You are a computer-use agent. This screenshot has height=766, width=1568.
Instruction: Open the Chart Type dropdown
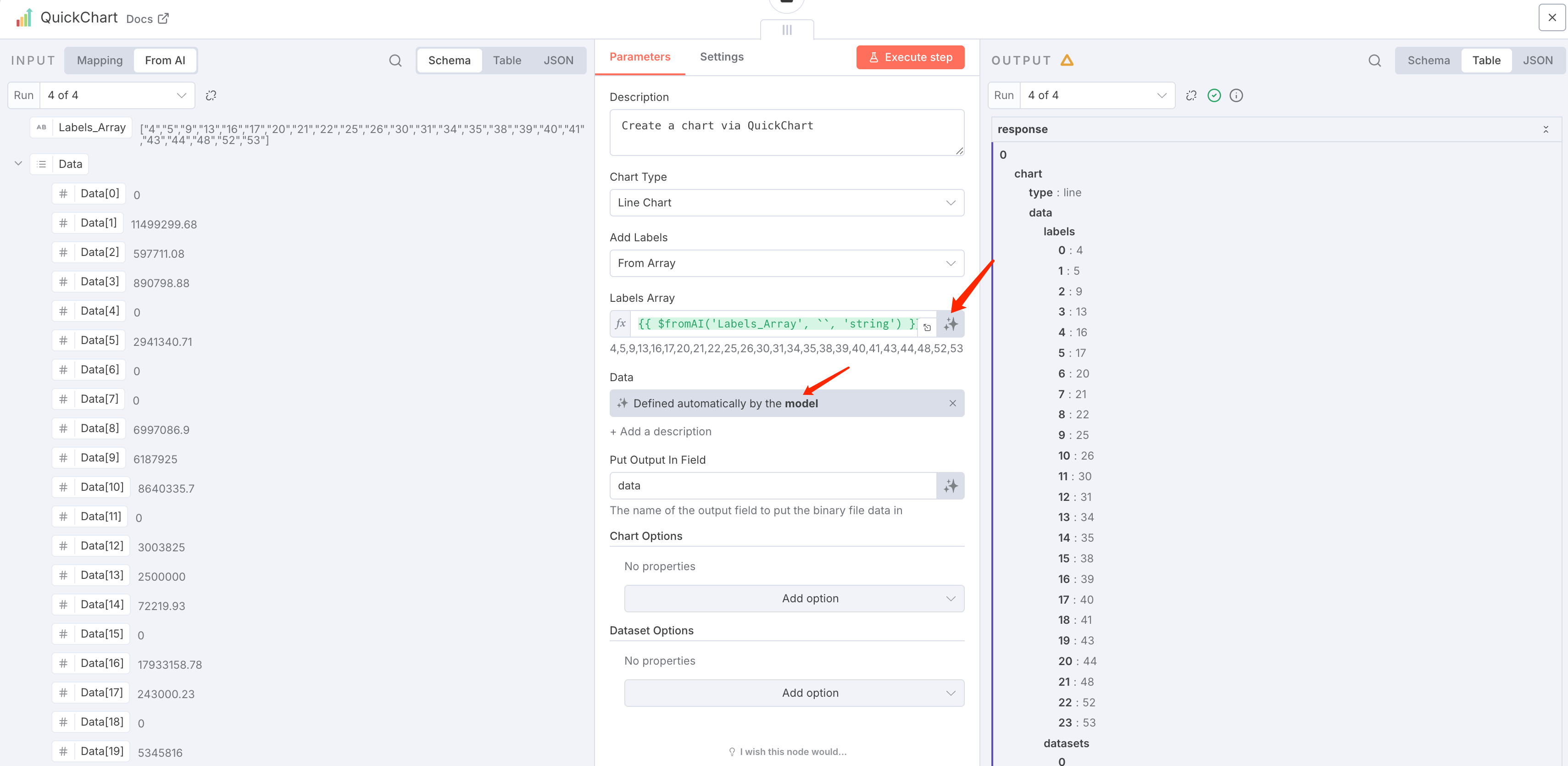click(x=786, y=203)
